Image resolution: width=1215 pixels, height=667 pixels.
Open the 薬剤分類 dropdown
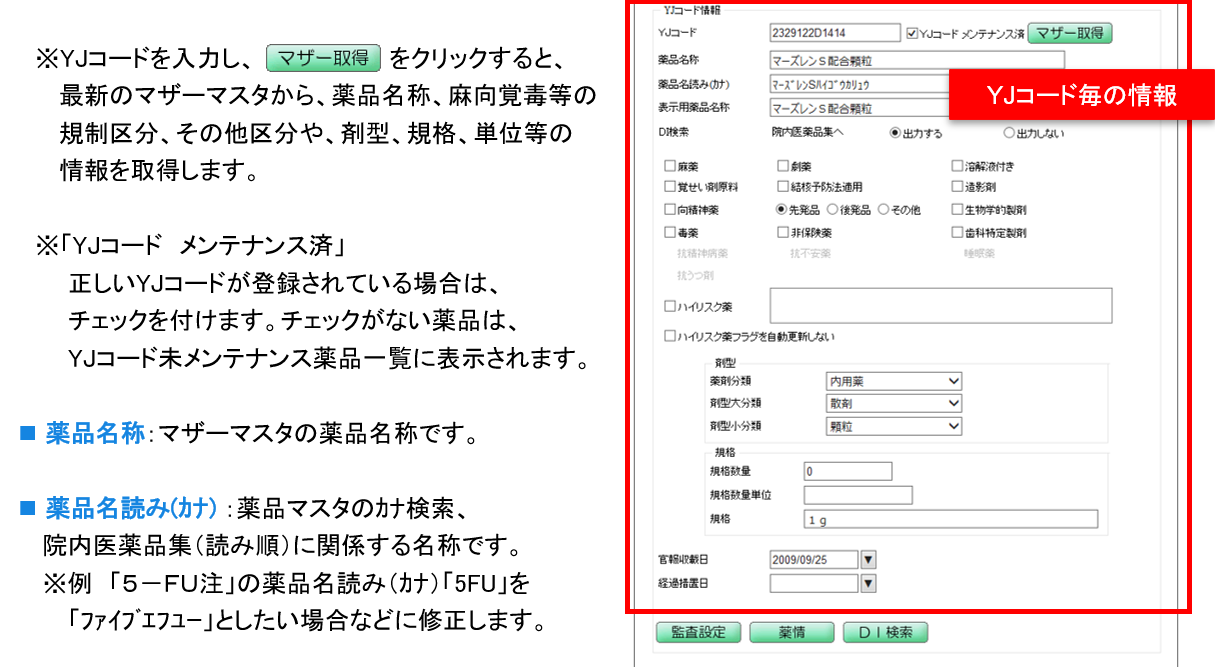[893, 381]
